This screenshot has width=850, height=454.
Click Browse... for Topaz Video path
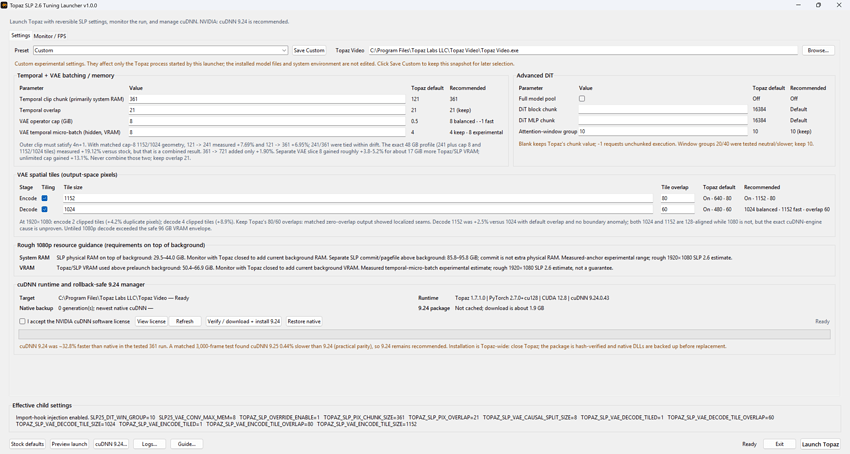818,50
